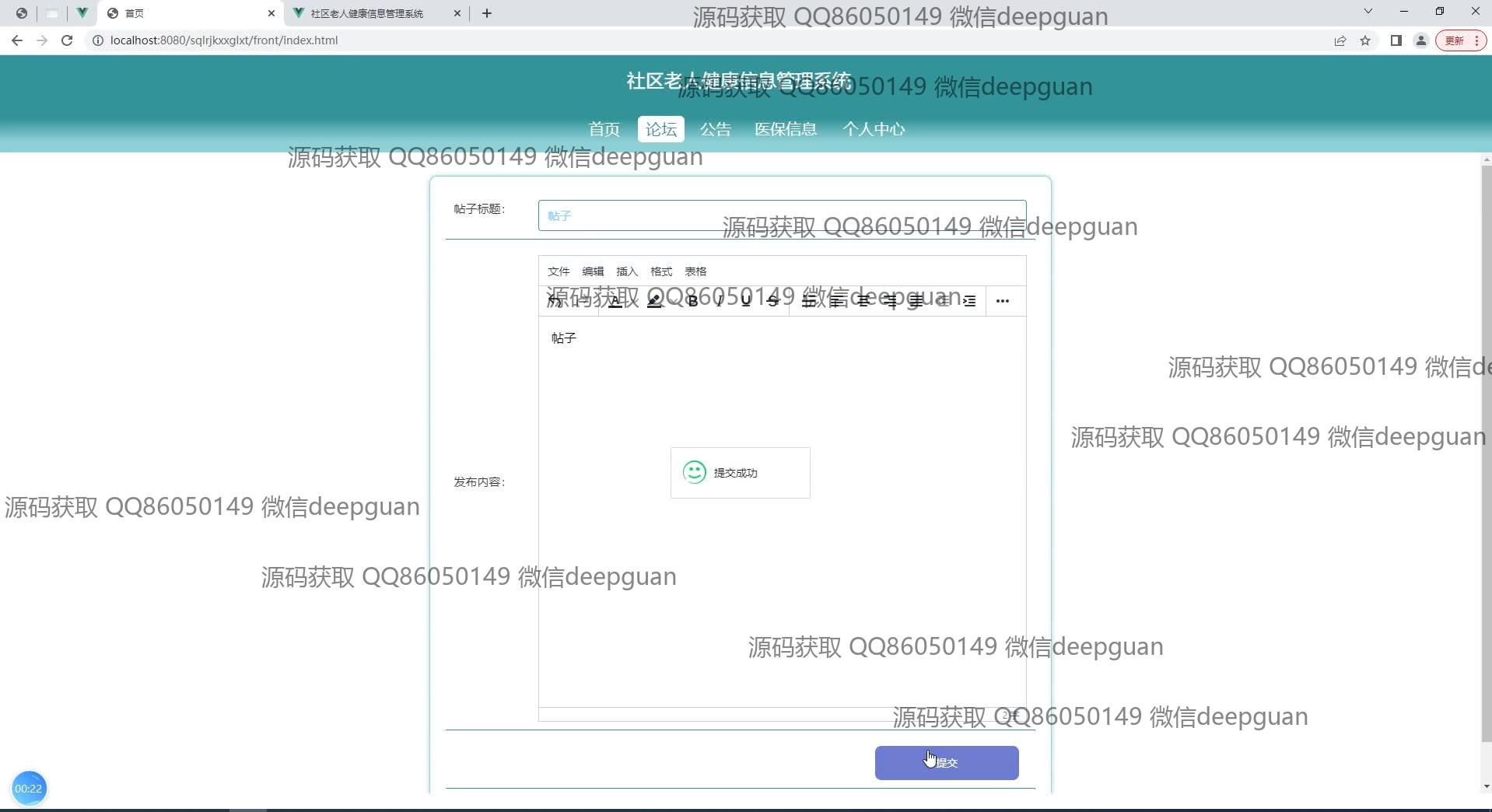Open the browser side panel icon
The width and height of the screenshot is (1492, 812).
1396,40
